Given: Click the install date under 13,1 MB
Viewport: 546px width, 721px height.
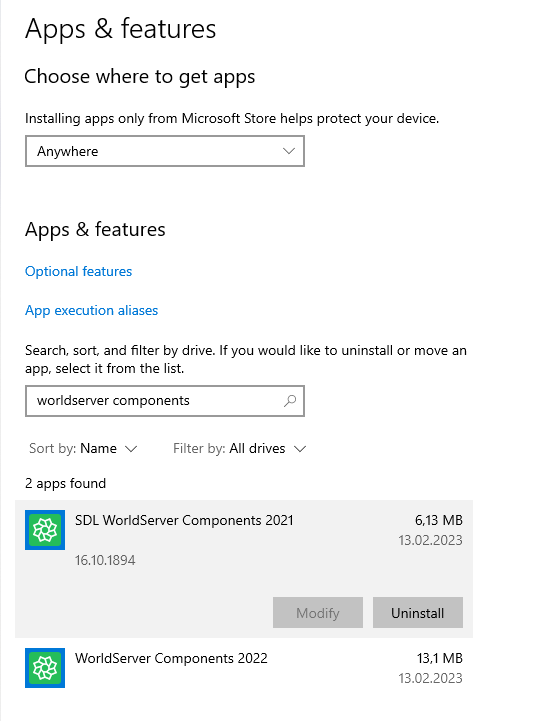Looking at the screenshot, I should click(x=430, y=678).
